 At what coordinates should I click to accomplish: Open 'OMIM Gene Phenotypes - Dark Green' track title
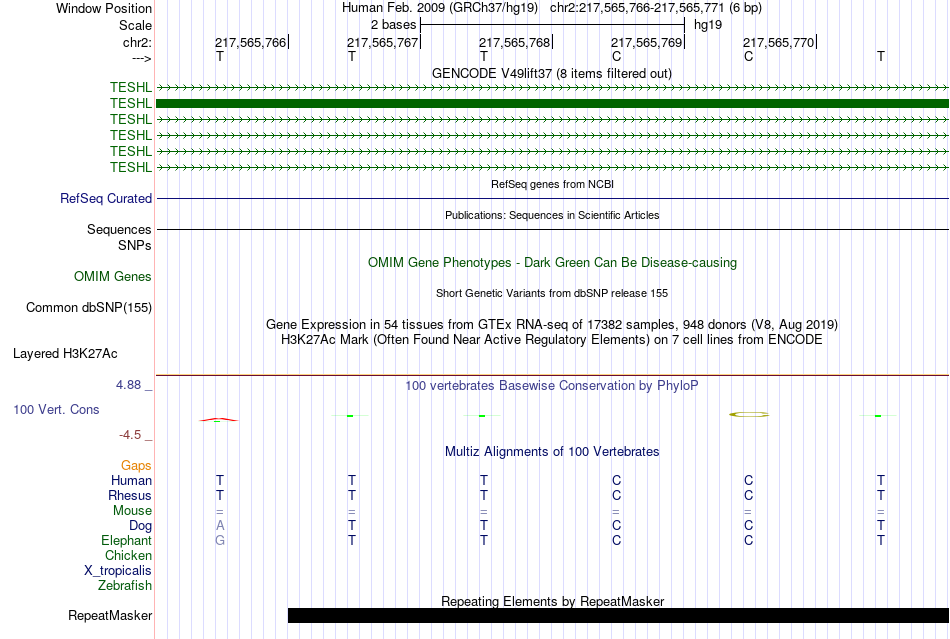[x=552, y=262]
